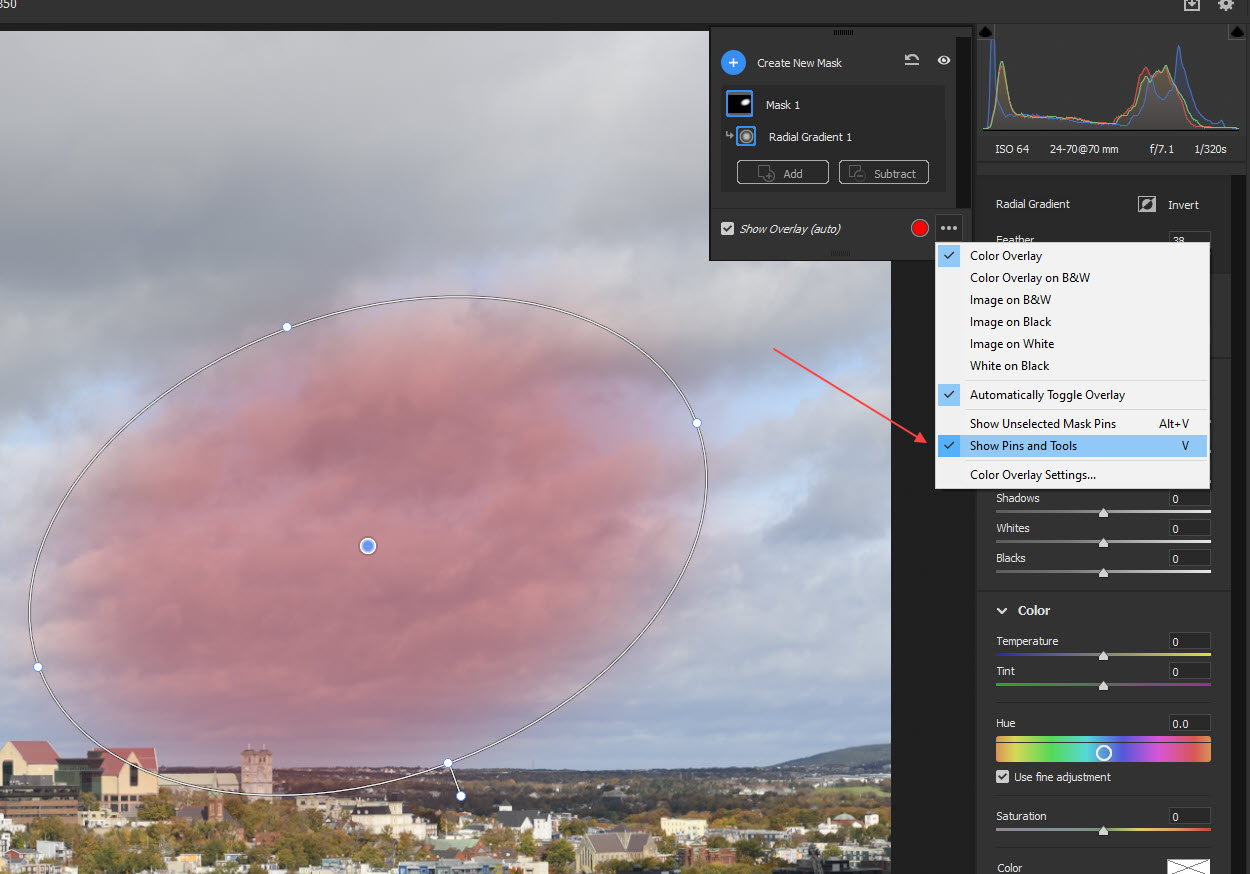Open the settings gear in the top bar
The width and height of the screenshot is (1250, 874).
[x=1226, y=5]
